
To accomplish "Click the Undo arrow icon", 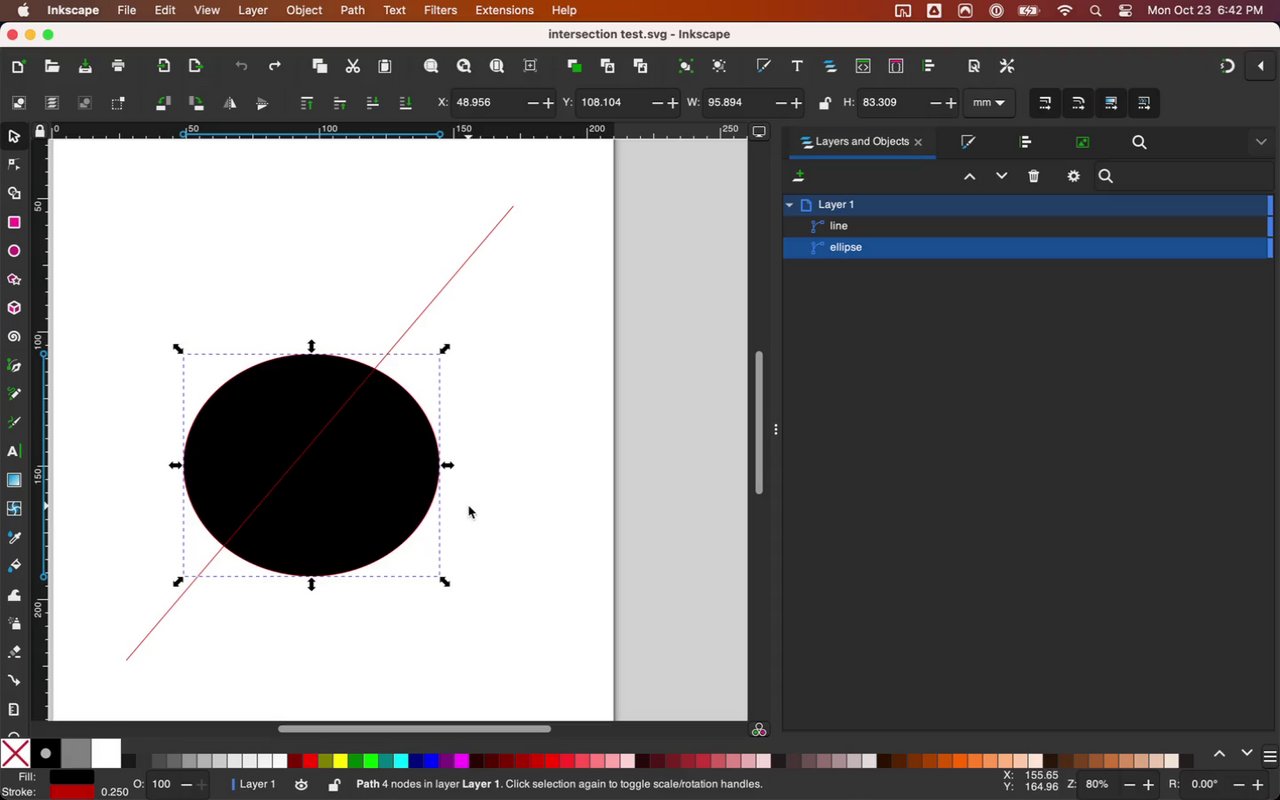I will point(241,66).
